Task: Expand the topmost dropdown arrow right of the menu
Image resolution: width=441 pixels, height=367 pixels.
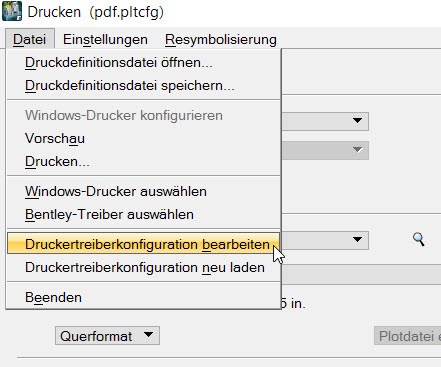Action: click(x=357, y=121)
